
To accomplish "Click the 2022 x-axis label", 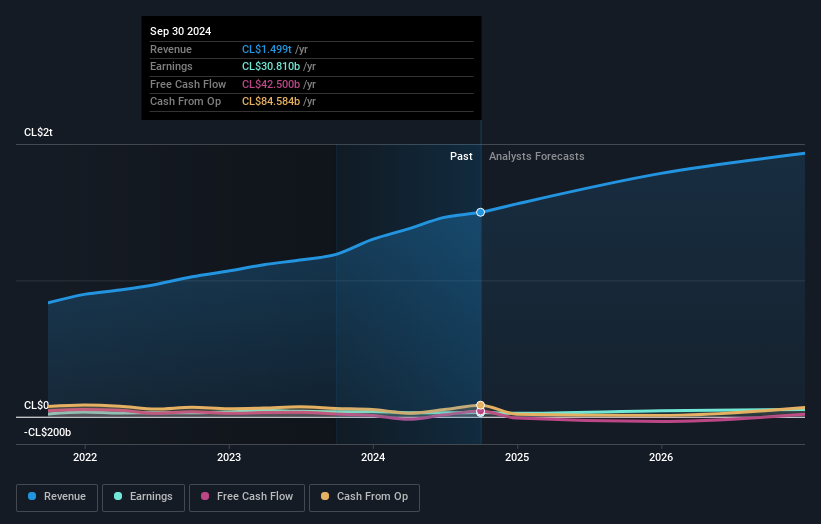I will click(x=85, y=457).
